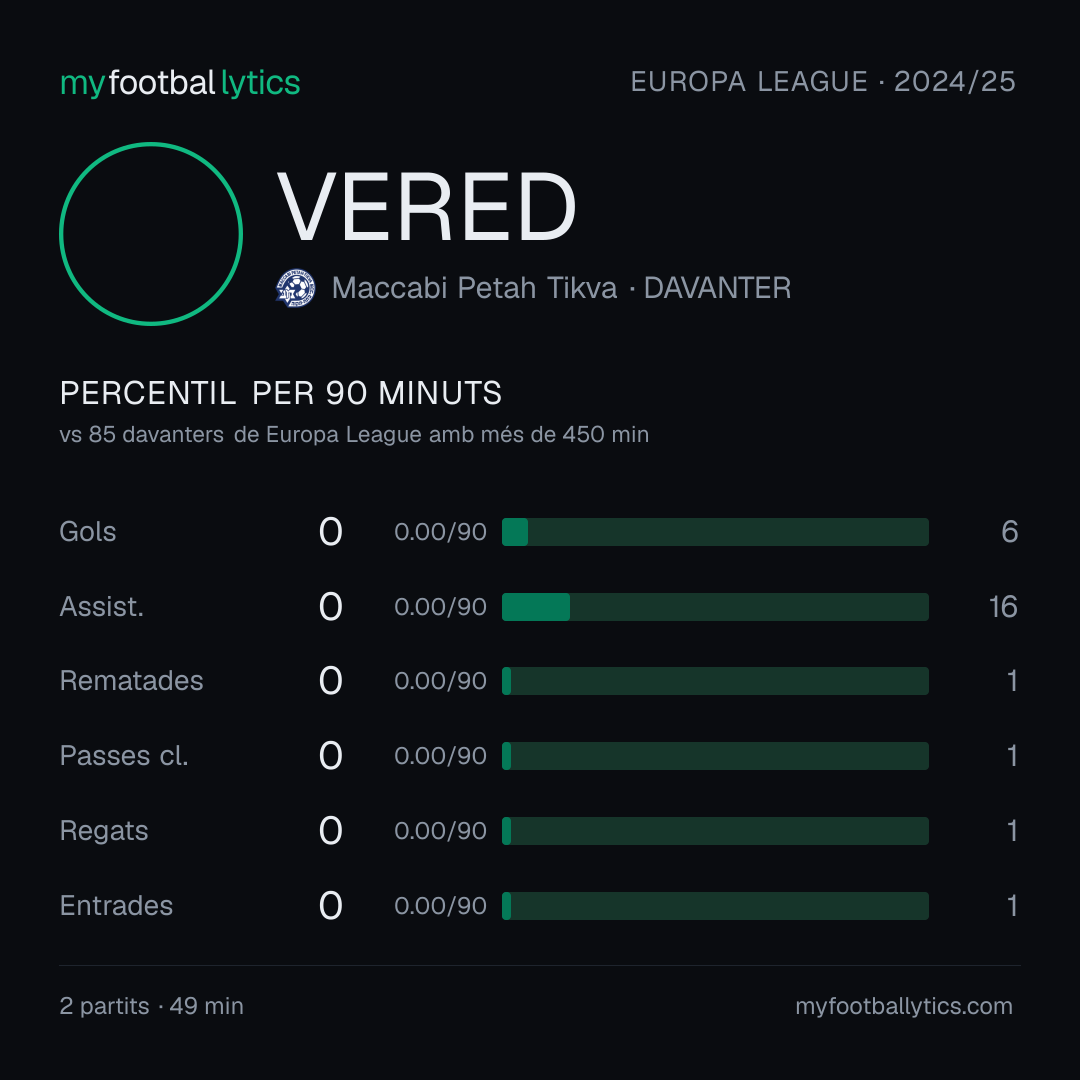This screenshot has width=1080, height=1080.
Task: Select the Assist. percentile value 16
Action: (1003, 607)
